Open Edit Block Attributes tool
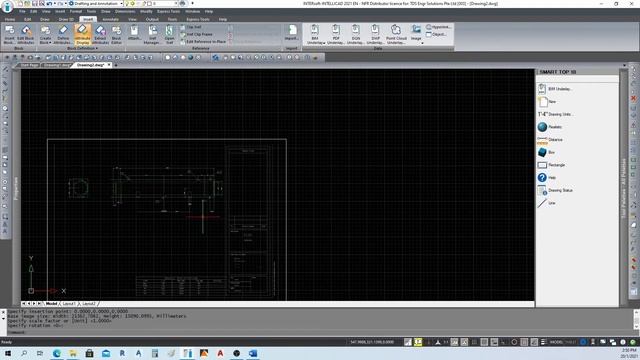The width and height of the screenshot is (640, 360). 26,34
